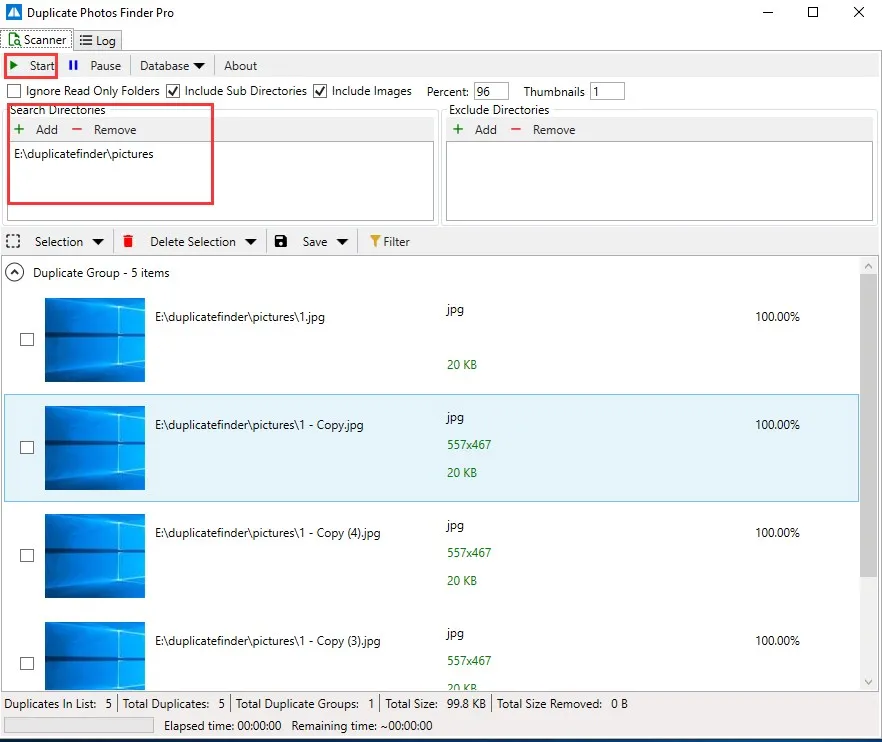This screenshot has width=882, height=742.
Task: Switch to the Log tab
Action: [97, 40]
